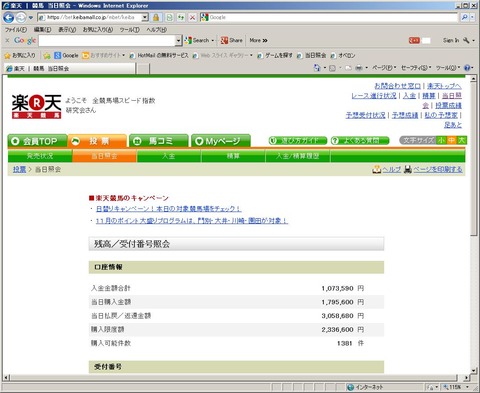Open the ゲームを探す favorite link
The height and width of the screenshot is (393, 480).
(275, 55)
